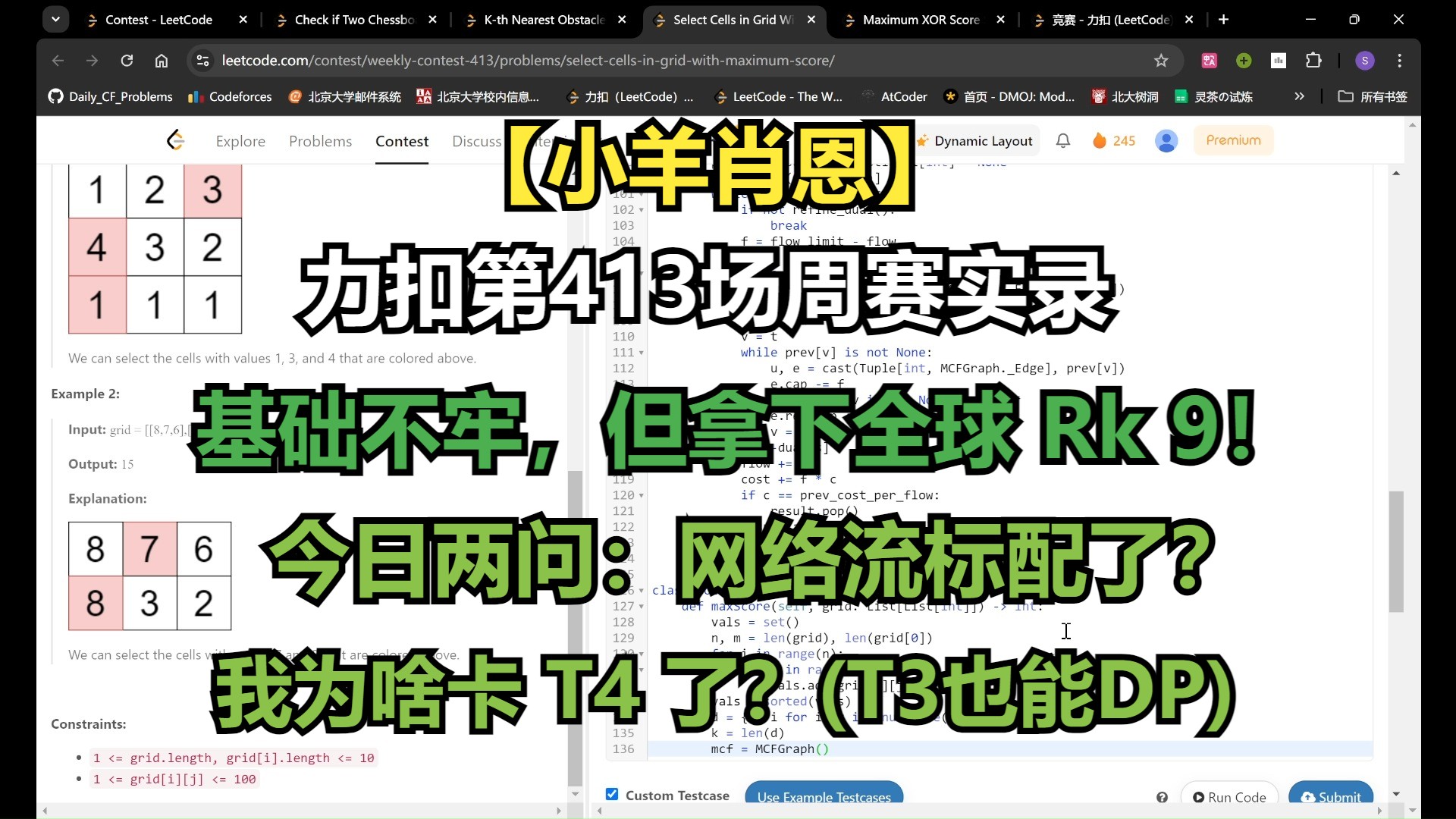The height and width of the screenshot is (819, 1456).
Task: Open the chart extension icon
Action: (x=1279, y=61)
